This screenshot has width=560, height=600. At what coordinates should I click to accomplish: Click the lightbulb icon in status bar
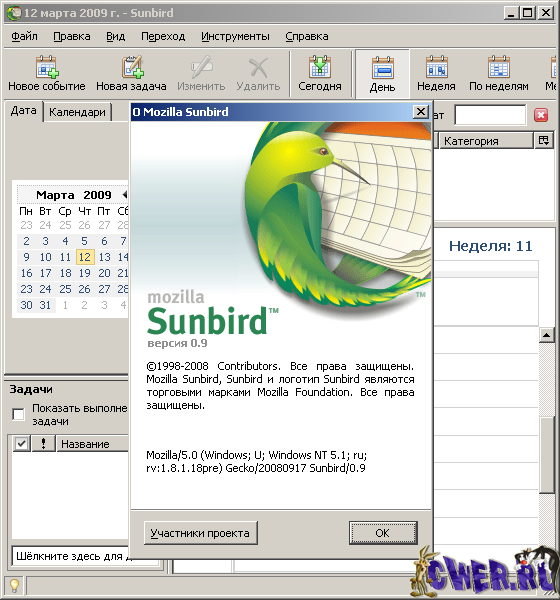(x=14, y=585)
